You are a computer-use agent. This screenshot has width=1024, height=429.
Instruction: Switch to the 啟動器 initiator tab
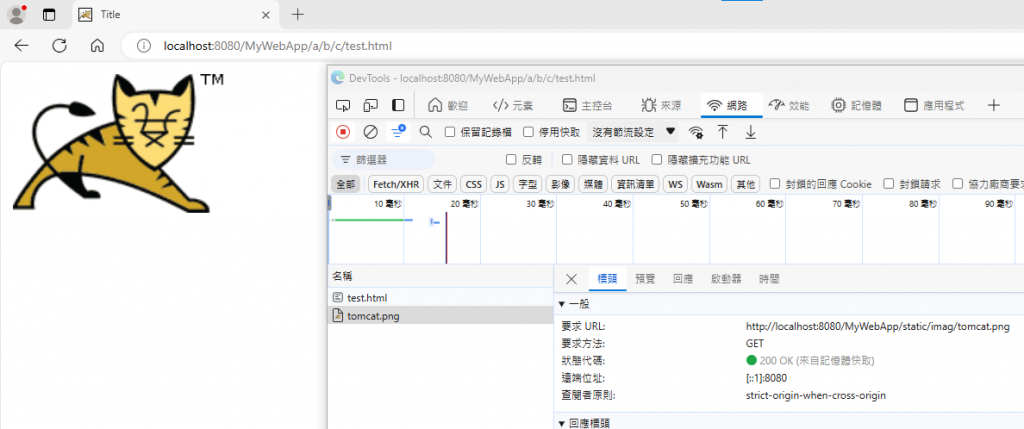click(726, 279)
